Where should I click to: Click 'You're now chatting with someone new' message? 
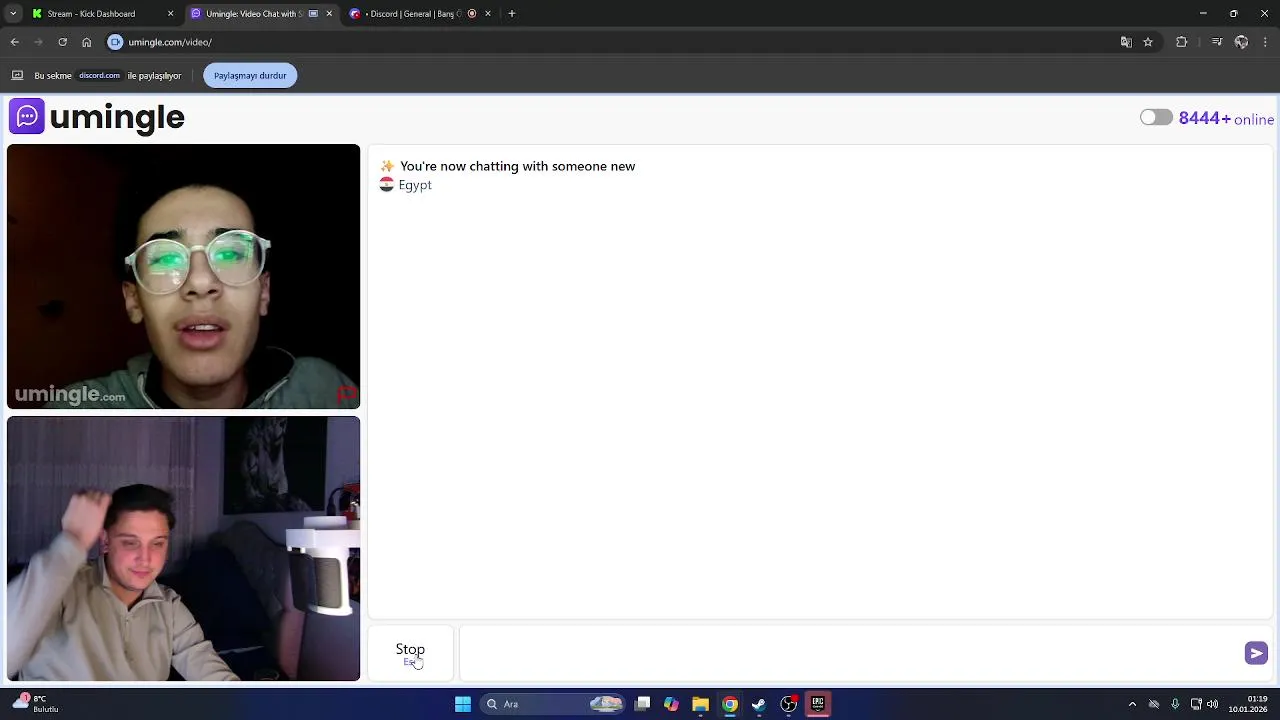coord(517,166)
